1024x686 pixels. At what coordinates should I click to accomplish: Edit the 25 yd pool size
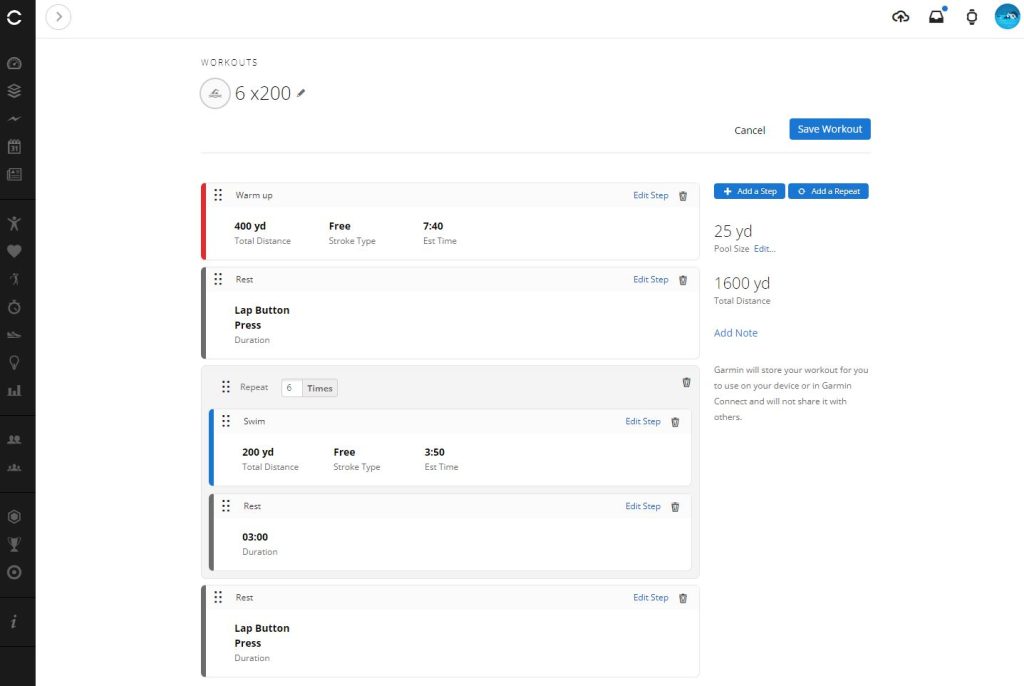point(764,248)
